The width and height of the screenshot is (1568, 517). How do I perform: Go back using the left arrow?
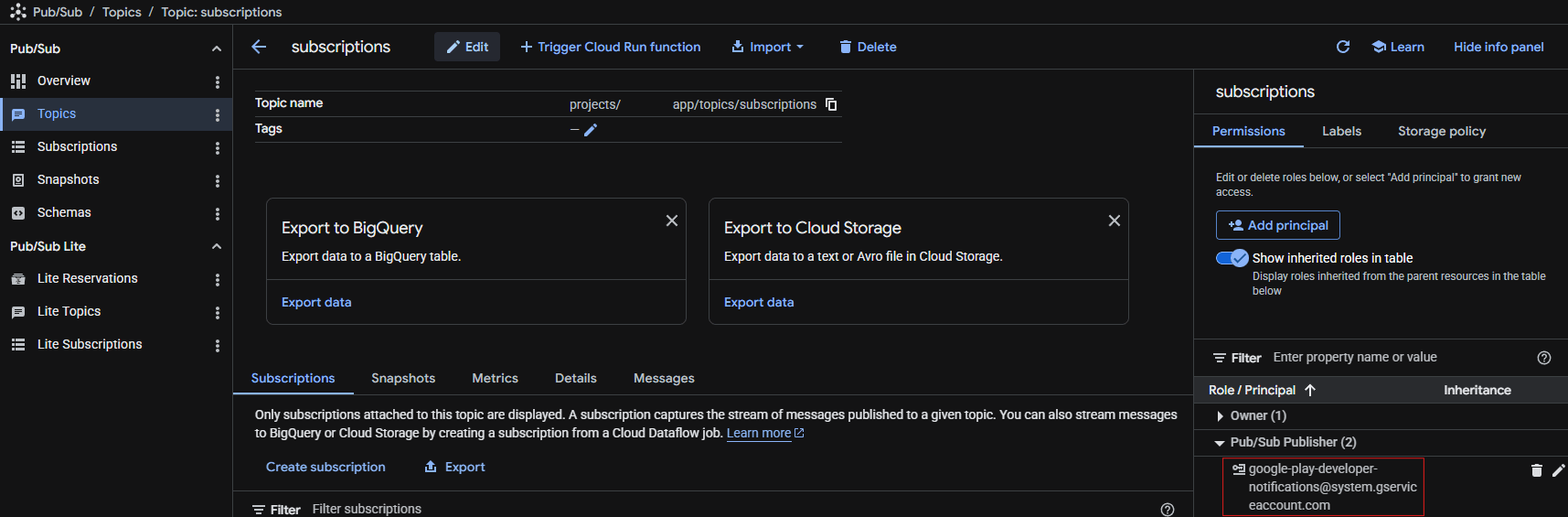[x=259, y=47]
